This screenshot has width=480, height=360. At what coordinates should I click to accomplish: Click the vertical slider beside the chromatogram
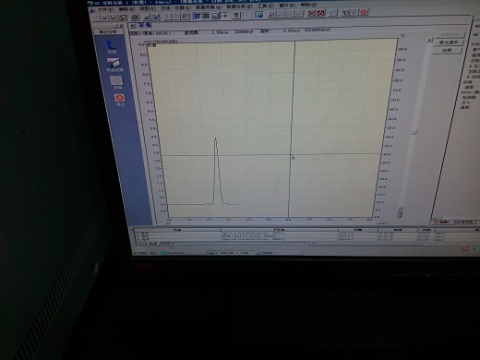(414, 133)
